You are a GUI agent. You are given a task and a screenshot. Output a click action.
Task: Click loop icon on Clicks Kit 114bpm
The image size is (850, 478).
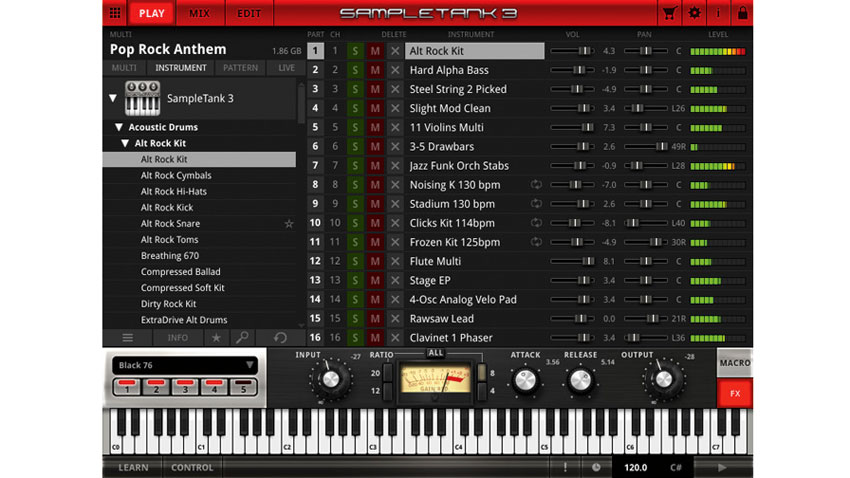tap(536, 223)
